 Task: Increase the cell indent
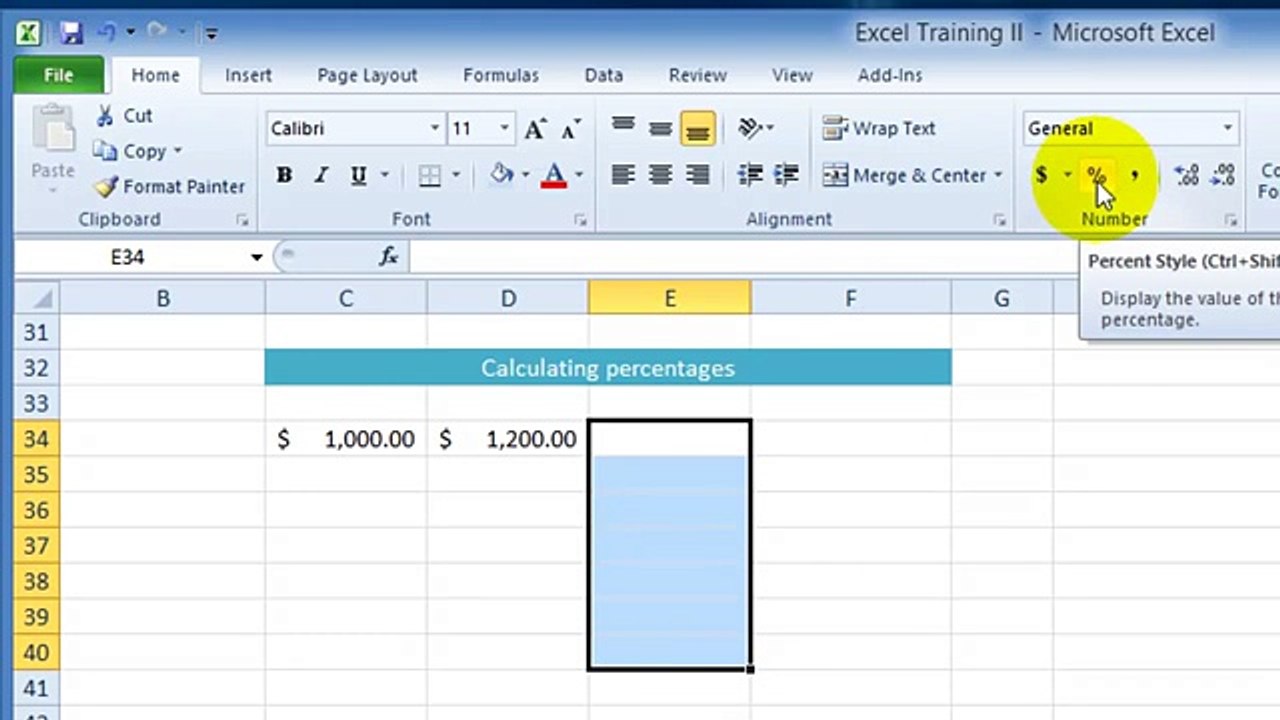pos(787,176)
